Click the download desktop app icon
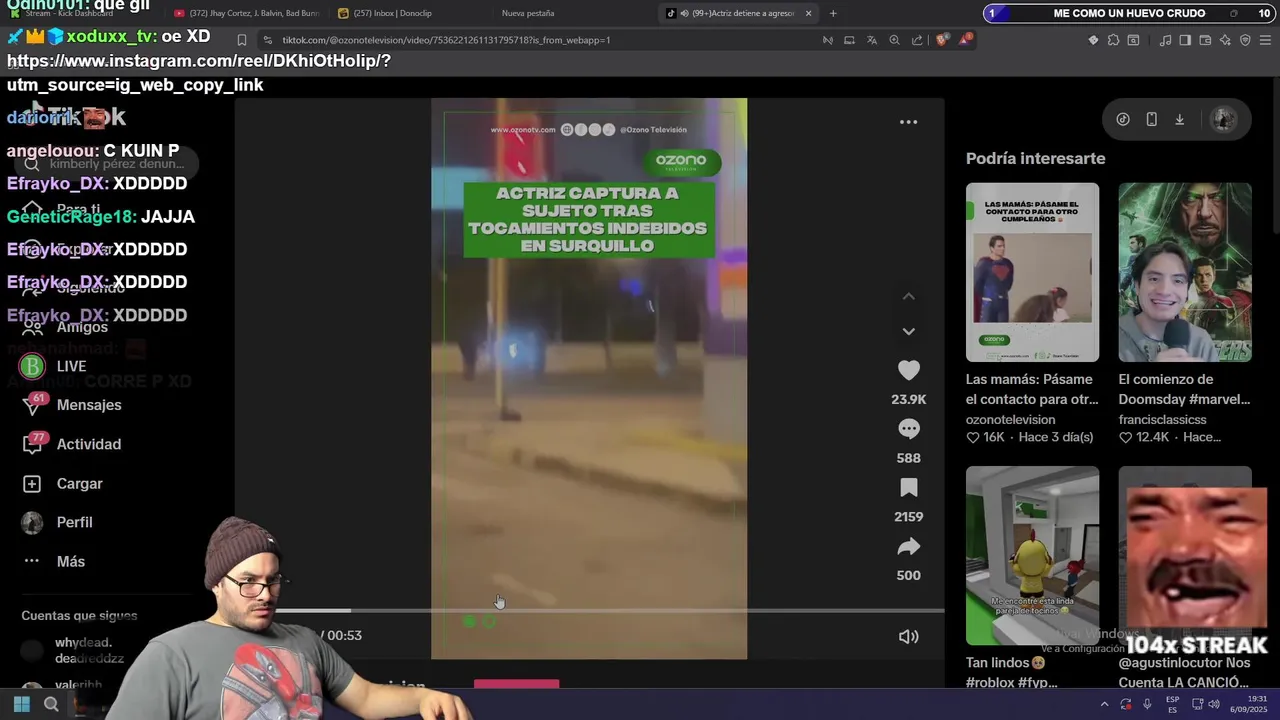 point(1179,119)
